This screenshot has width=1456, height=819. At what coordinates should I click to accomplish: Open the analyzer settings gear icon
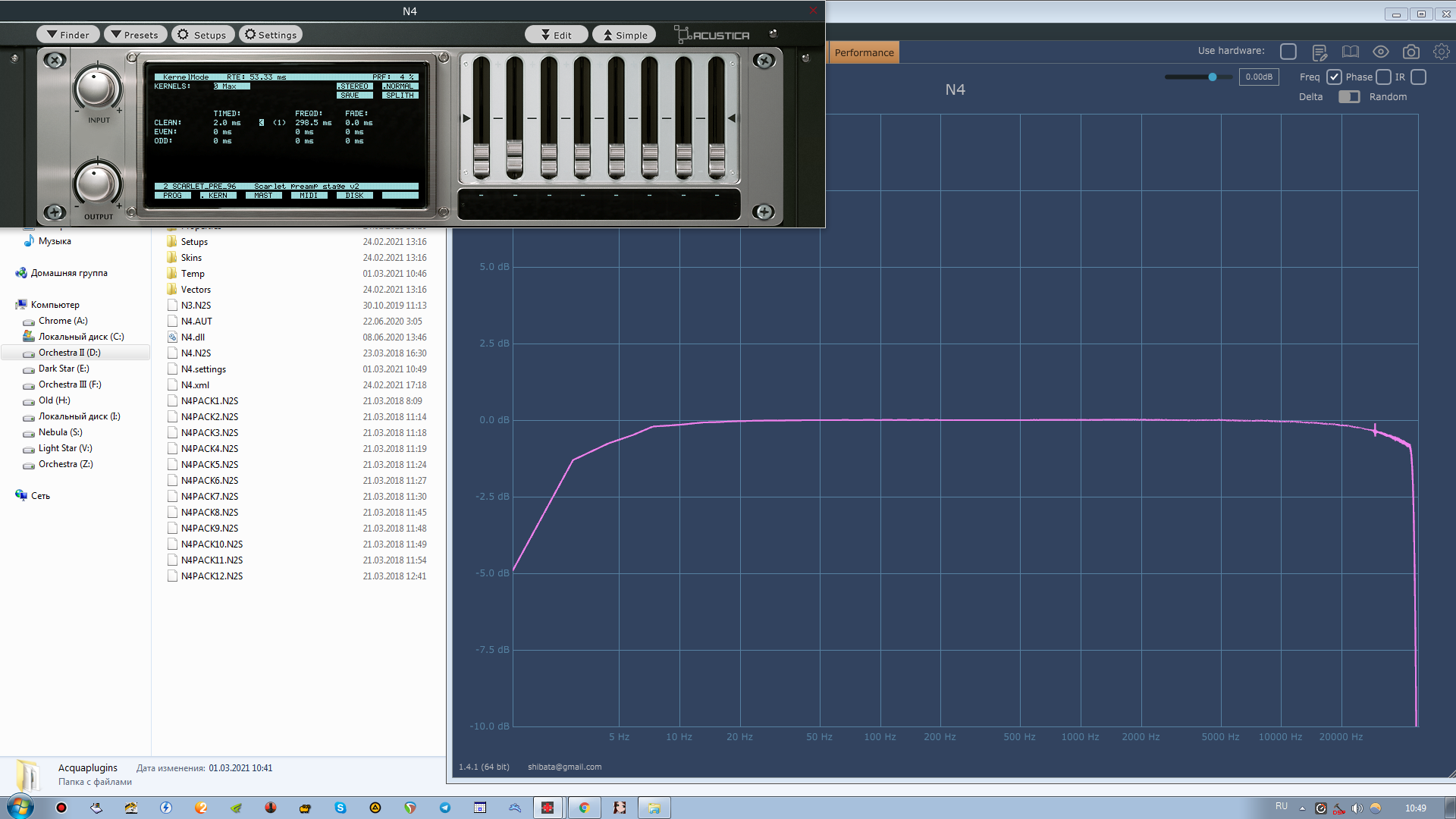coord(1441,52)
